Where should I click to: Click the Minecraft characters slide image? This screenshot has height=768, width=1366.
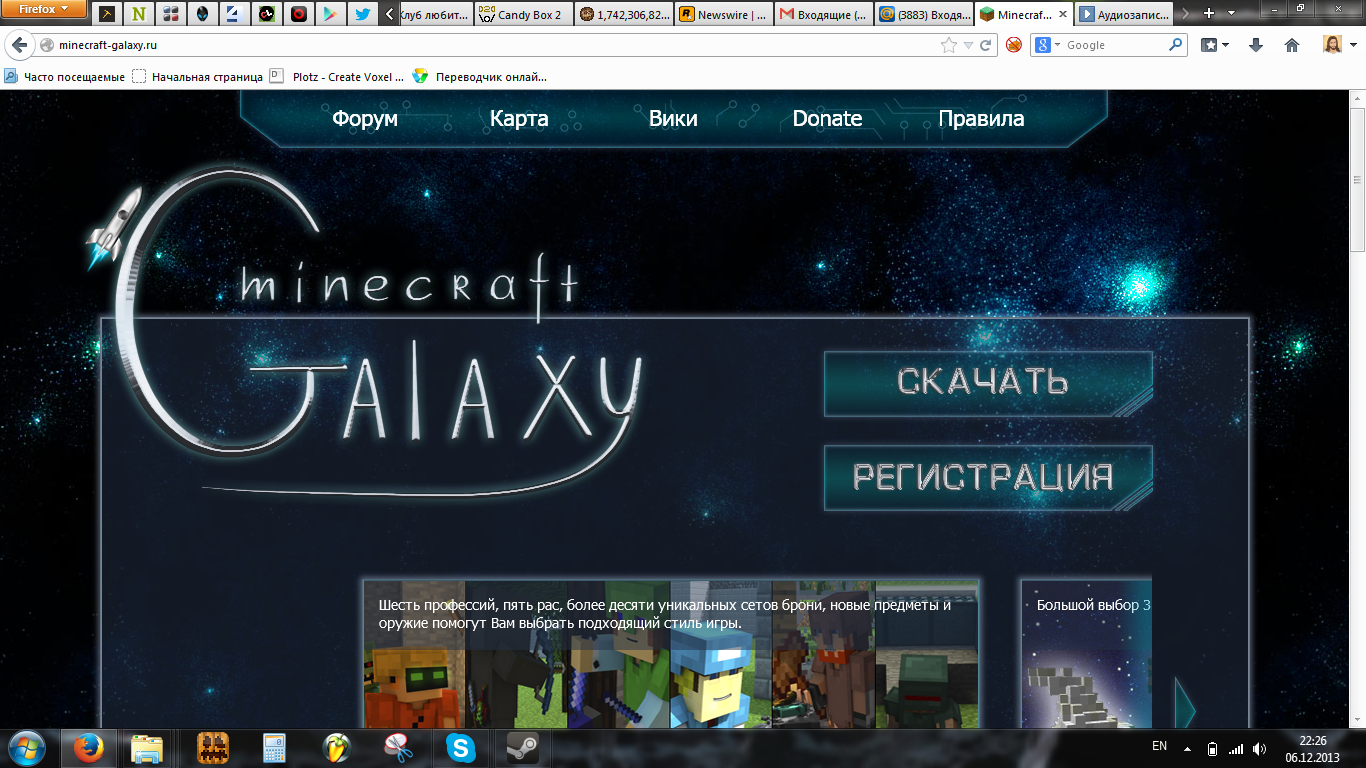coord(671,654)
